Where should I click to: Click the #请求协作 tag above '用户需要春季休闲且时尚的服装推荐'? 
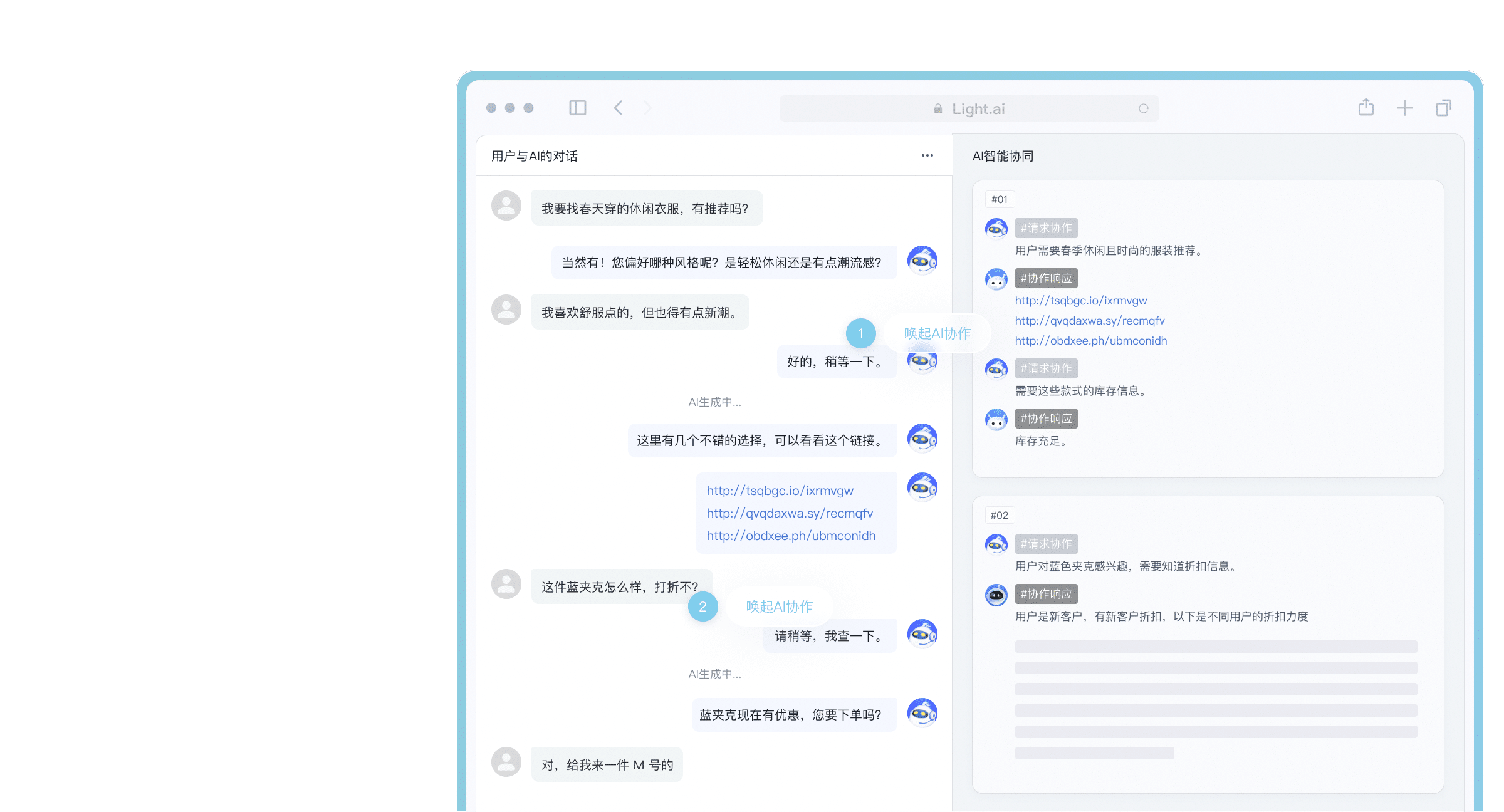tap(1047, 228)
